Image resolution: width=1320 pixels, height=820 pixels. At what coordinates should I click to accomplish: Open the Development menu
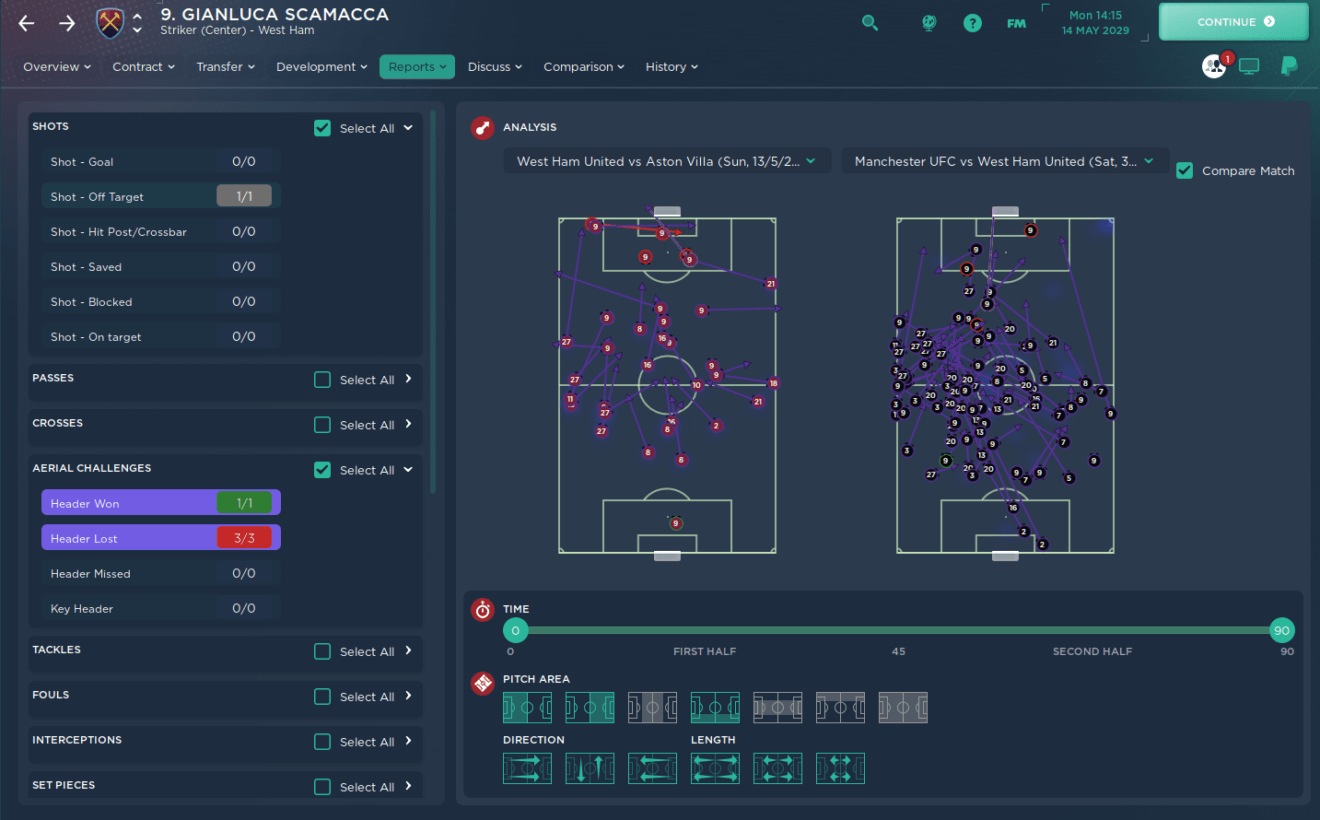tap(320, 66)
